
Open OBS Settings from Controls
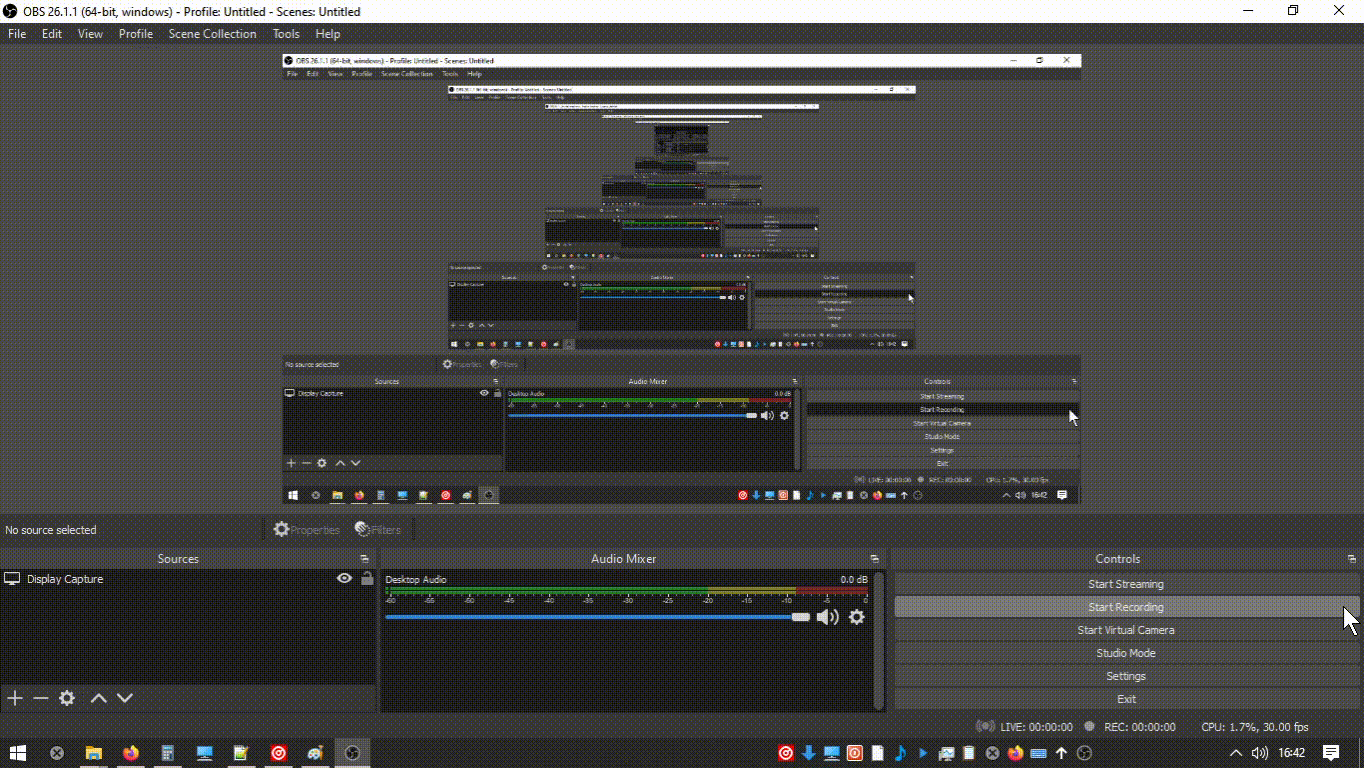(1126, 676)
